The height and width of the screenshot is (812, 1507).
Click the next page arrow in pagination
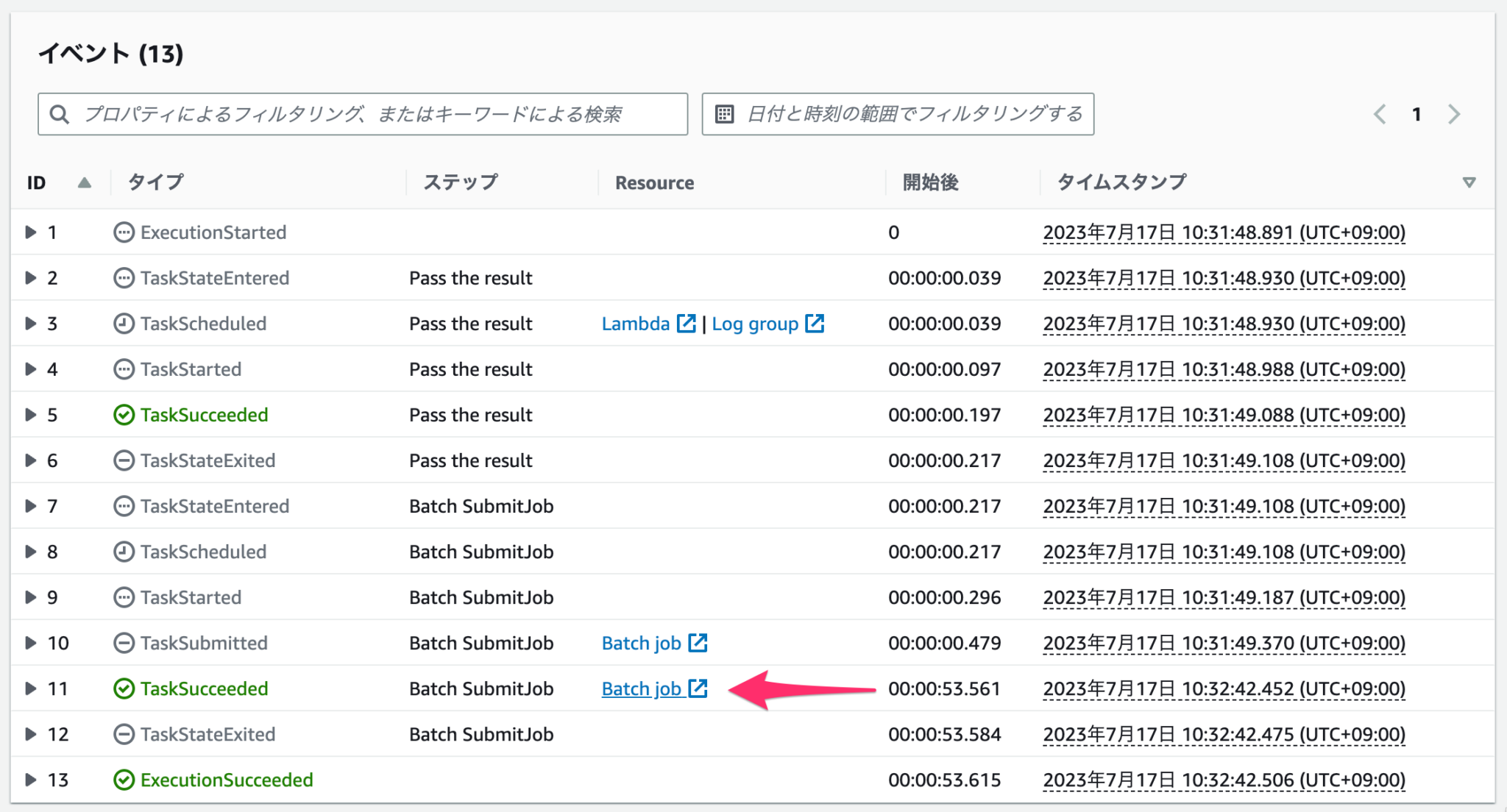pyautogui.click(x=1454, y=113)
